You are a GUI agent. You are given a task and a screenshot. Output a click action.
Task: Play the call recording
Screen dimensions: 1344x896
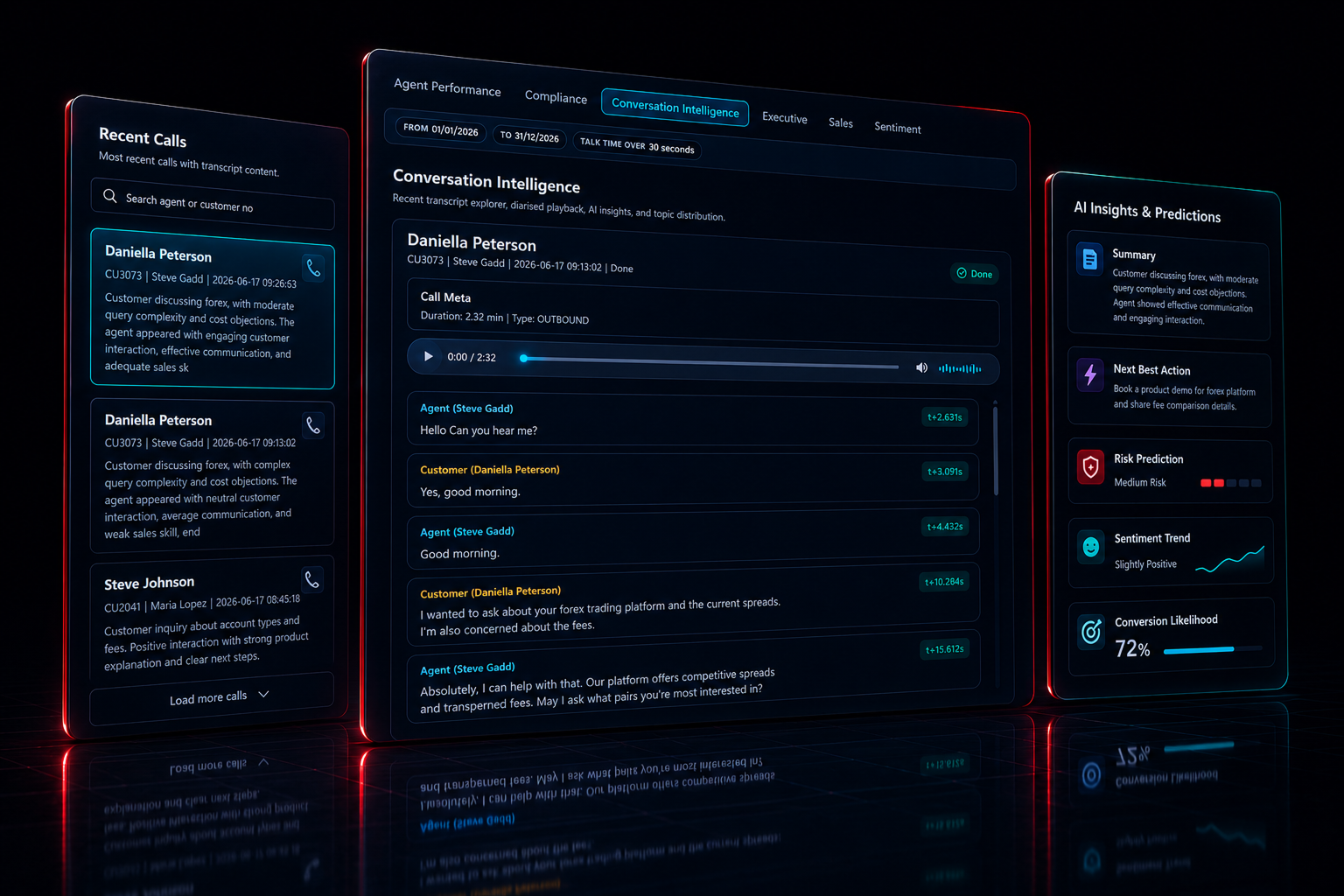(428, 356)
